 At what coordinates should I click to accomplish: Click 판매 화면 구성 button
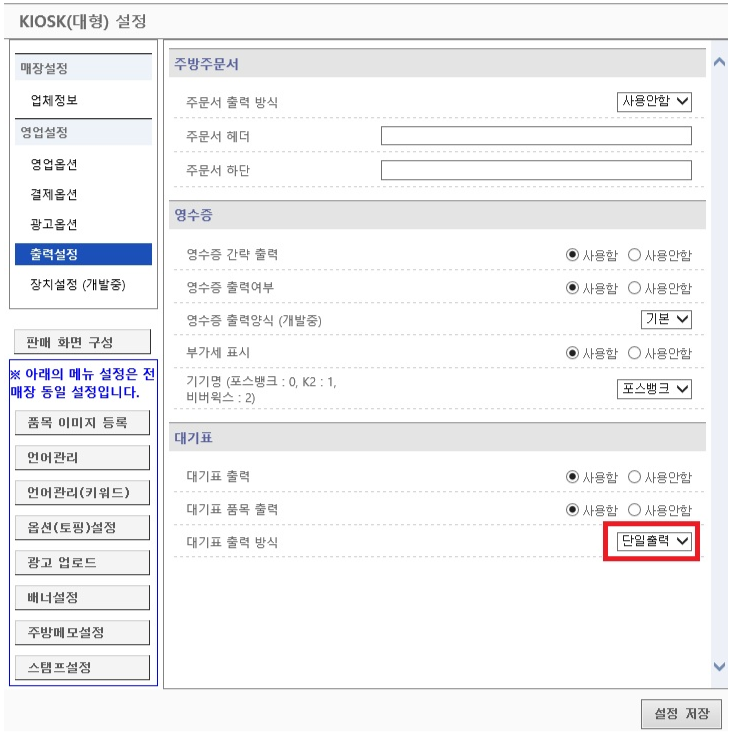tap(83, 342)
